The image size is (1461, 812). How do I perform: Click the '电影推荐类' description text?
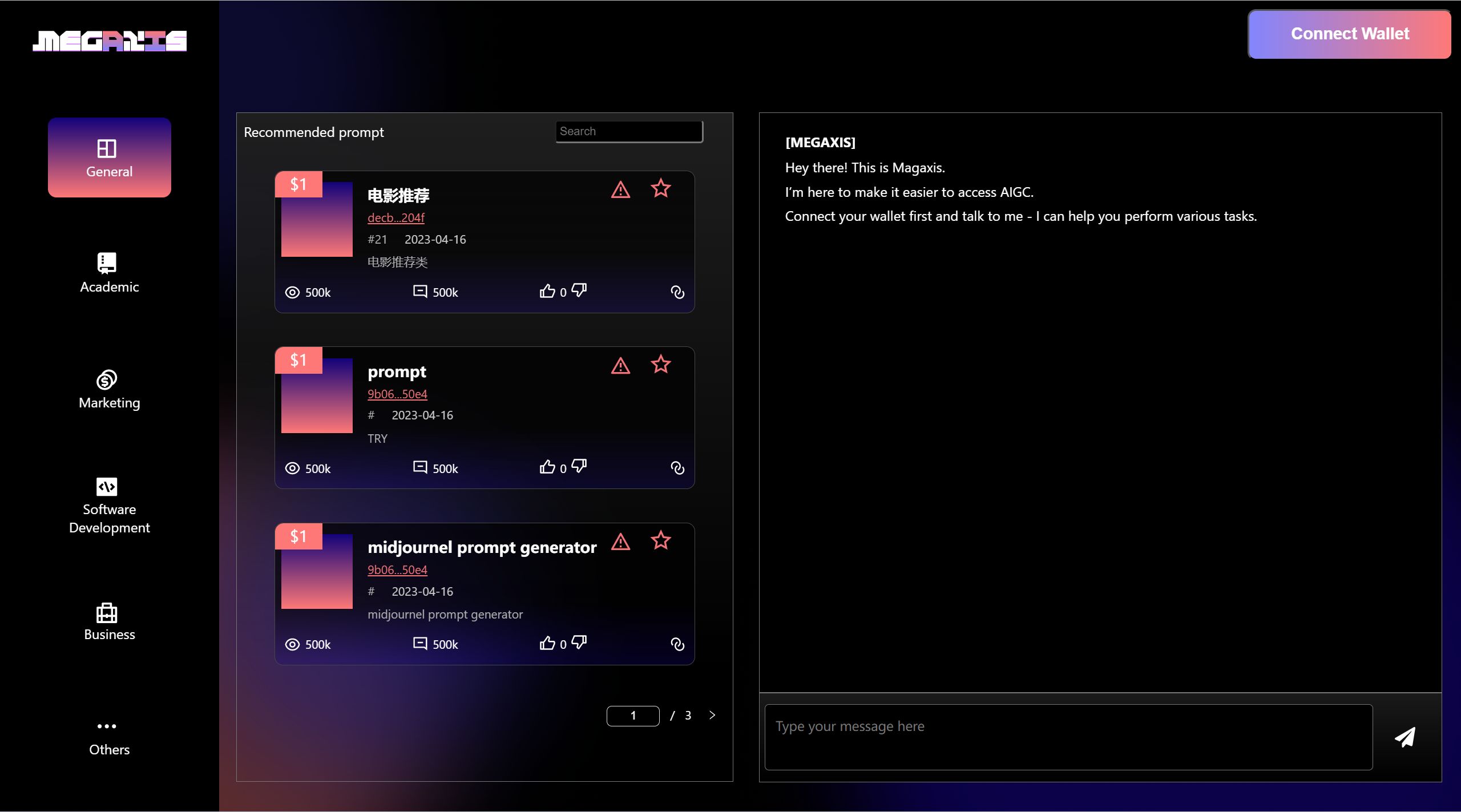[397, 262]
